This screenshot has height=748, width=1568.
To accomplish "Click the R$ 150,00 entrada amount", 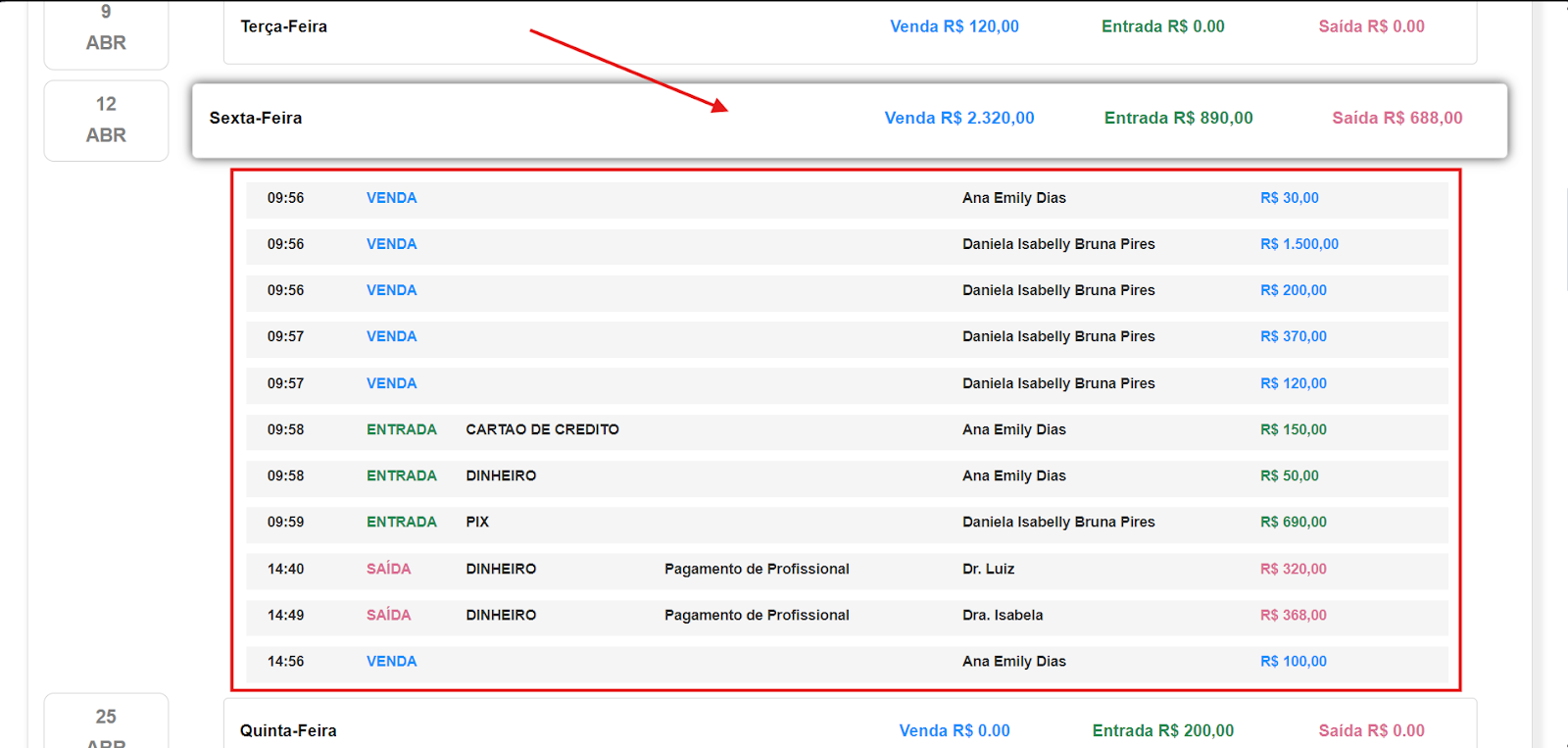I will point(1293,429).
